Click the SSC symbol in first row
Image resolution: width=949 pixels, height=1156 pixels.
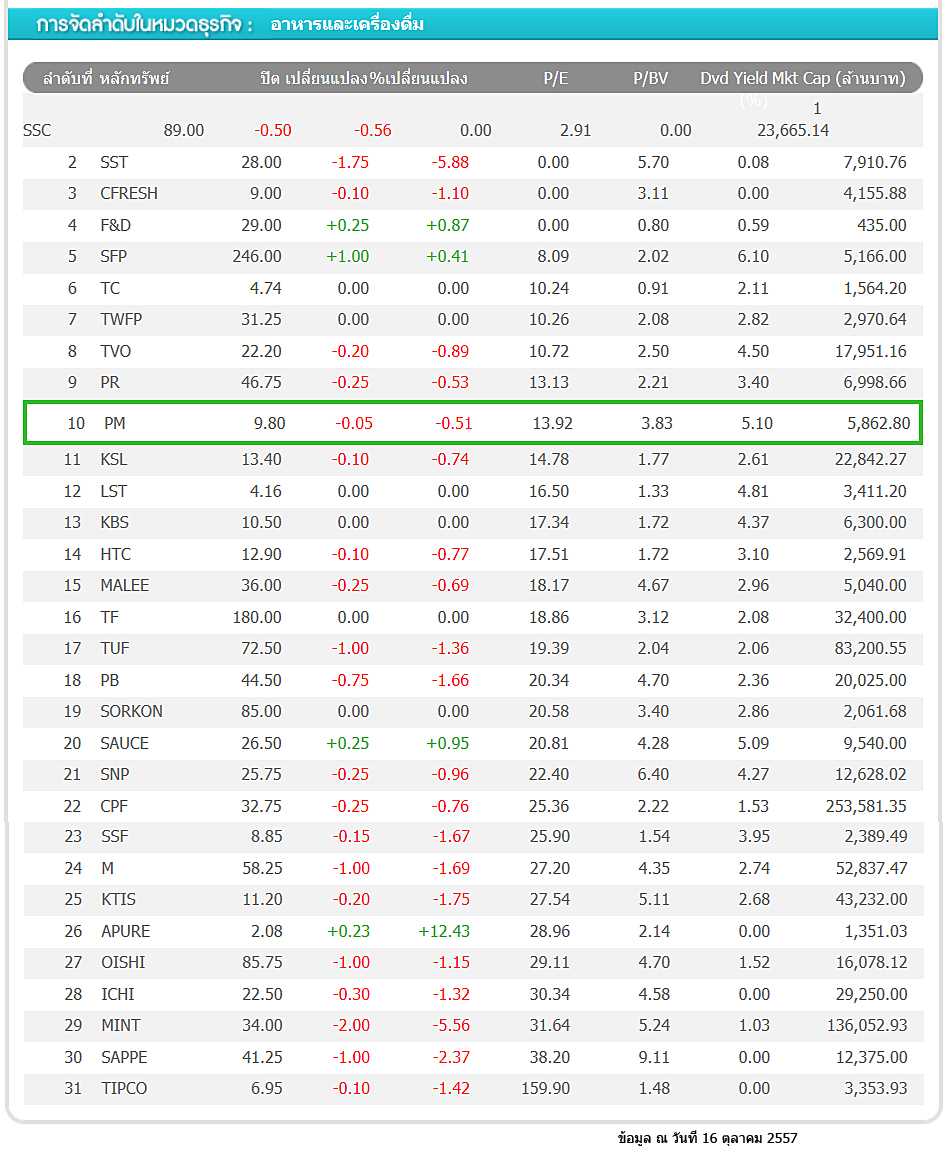tap(37, 130)
